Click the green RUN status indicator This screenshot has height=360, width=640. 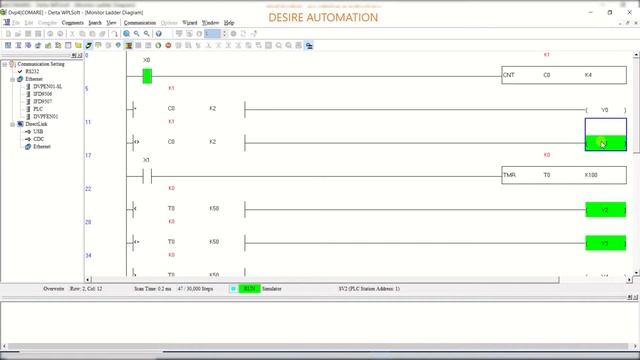click(x=249, y=289)
